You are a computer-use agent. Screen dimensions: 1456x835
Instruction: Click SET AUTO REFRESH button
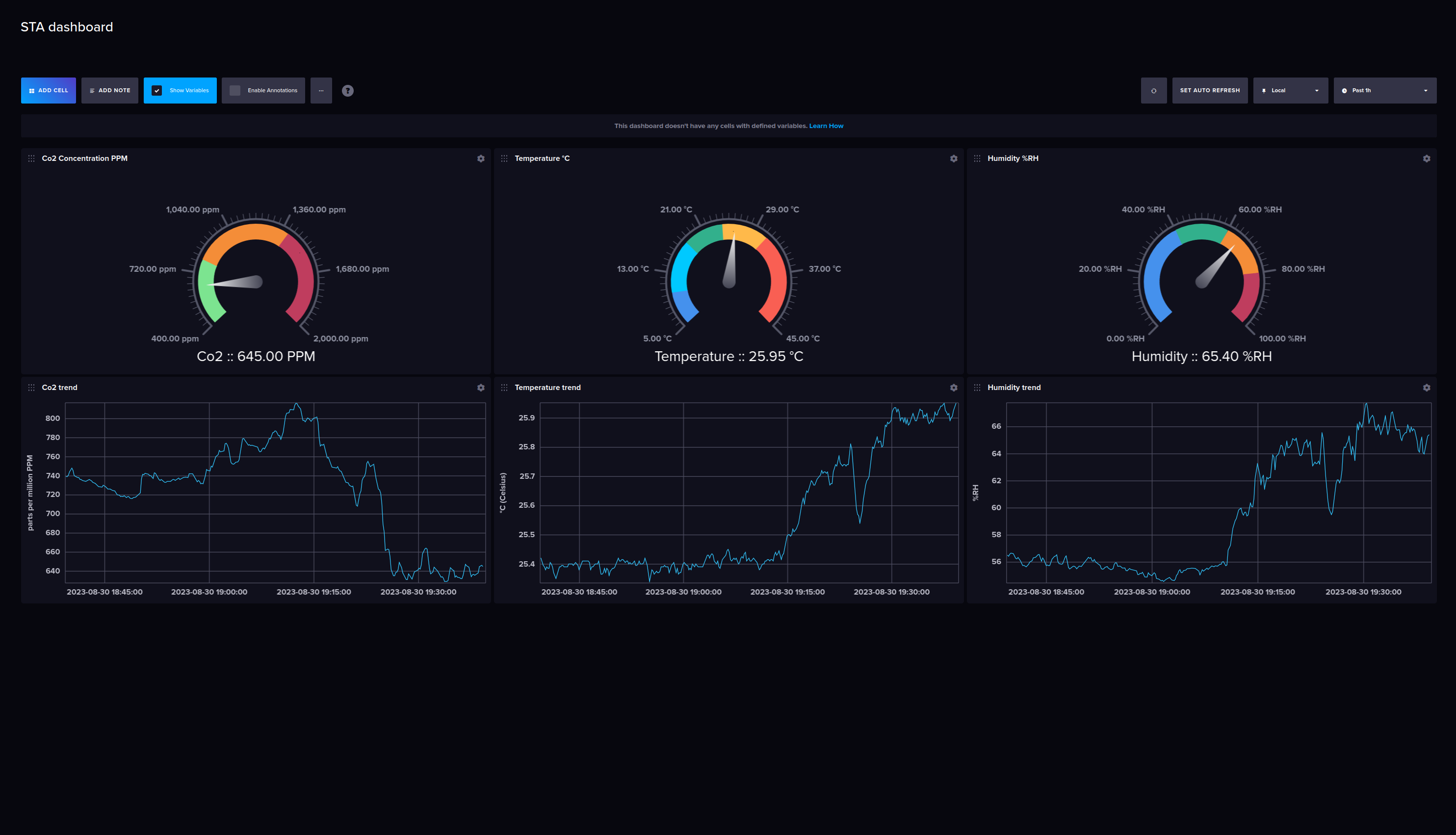[1209, 91]
